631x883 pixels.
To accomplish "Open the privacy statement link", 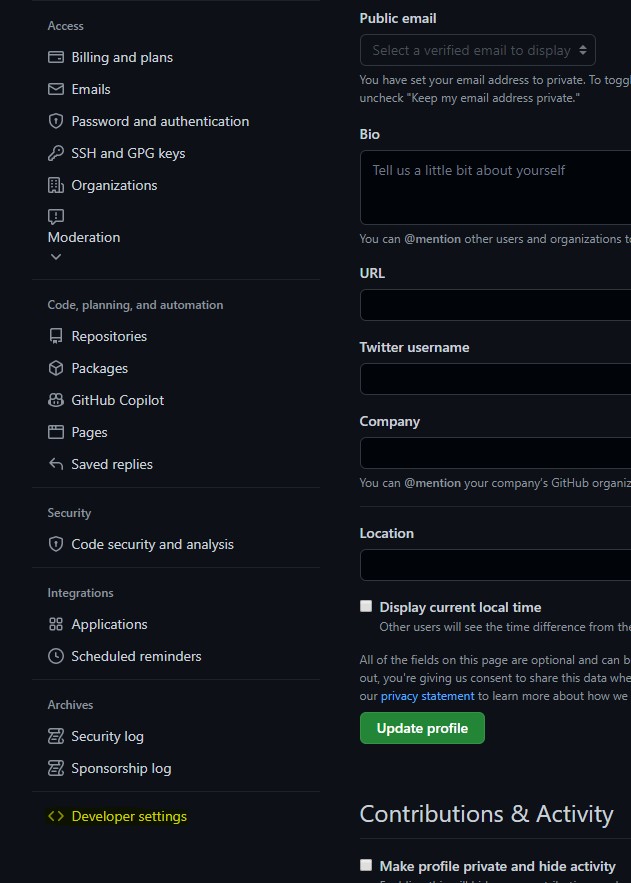I will 427,696.
